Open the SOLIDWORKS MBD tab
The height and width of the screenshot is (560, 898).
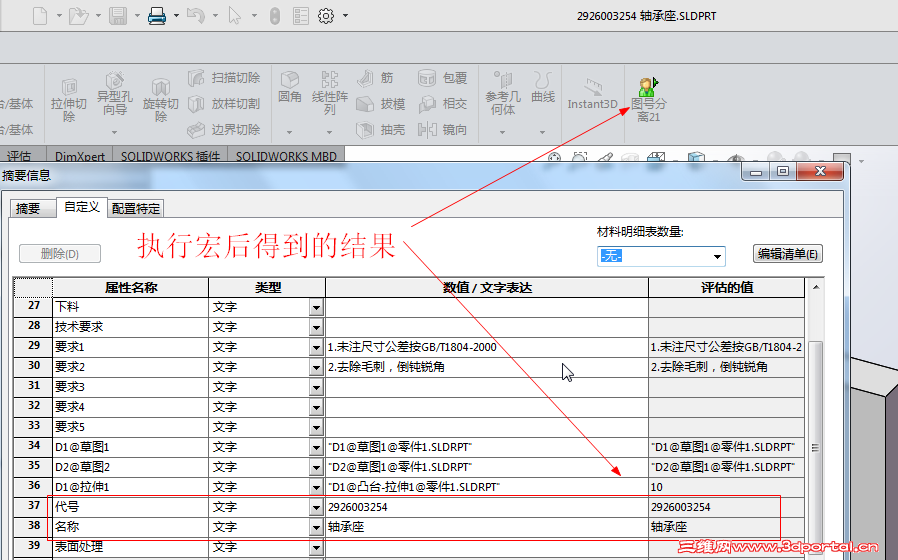(x=286, y=156)
